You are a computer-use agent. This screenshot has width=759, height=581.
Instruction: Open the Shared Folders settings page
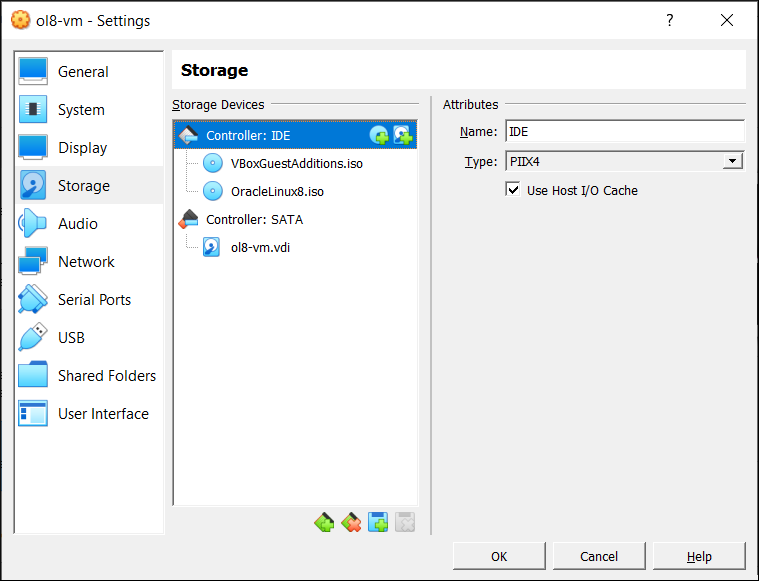click(106, 376)
